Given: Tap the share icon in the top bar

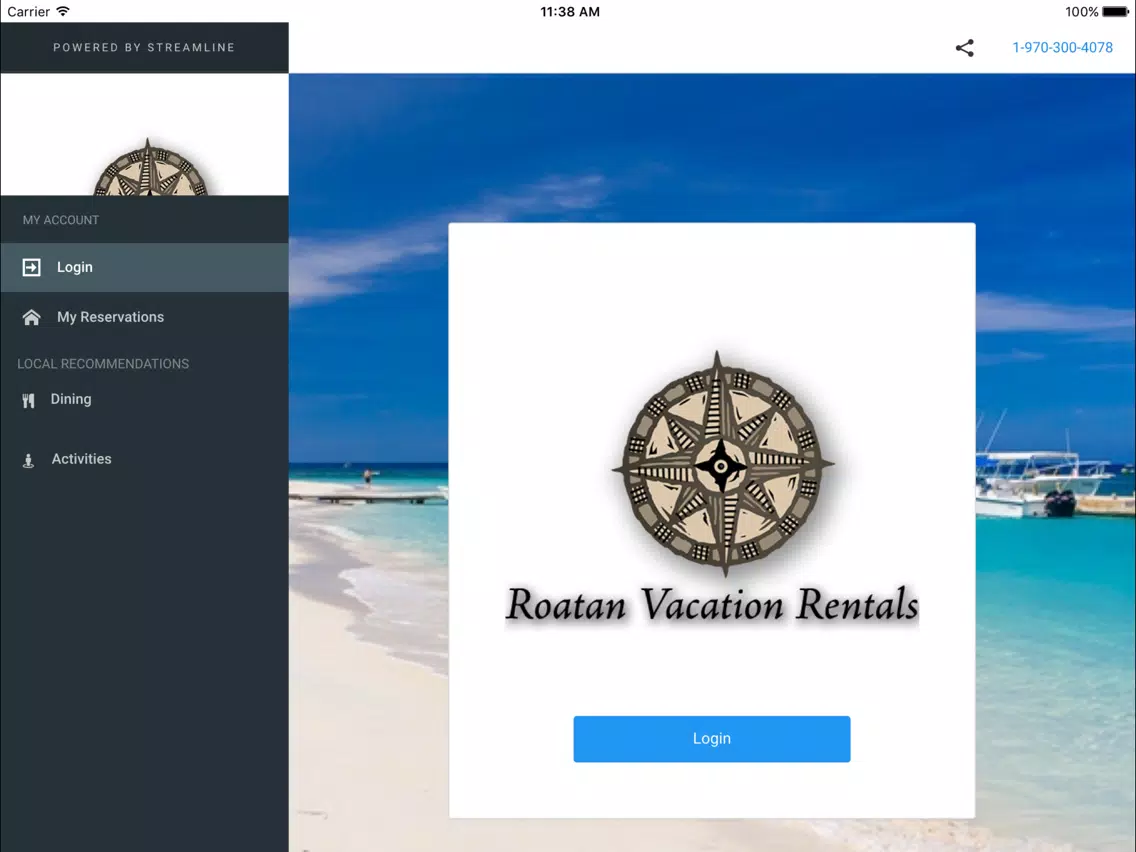Looking at the screenshot, I should click(964, 48).
